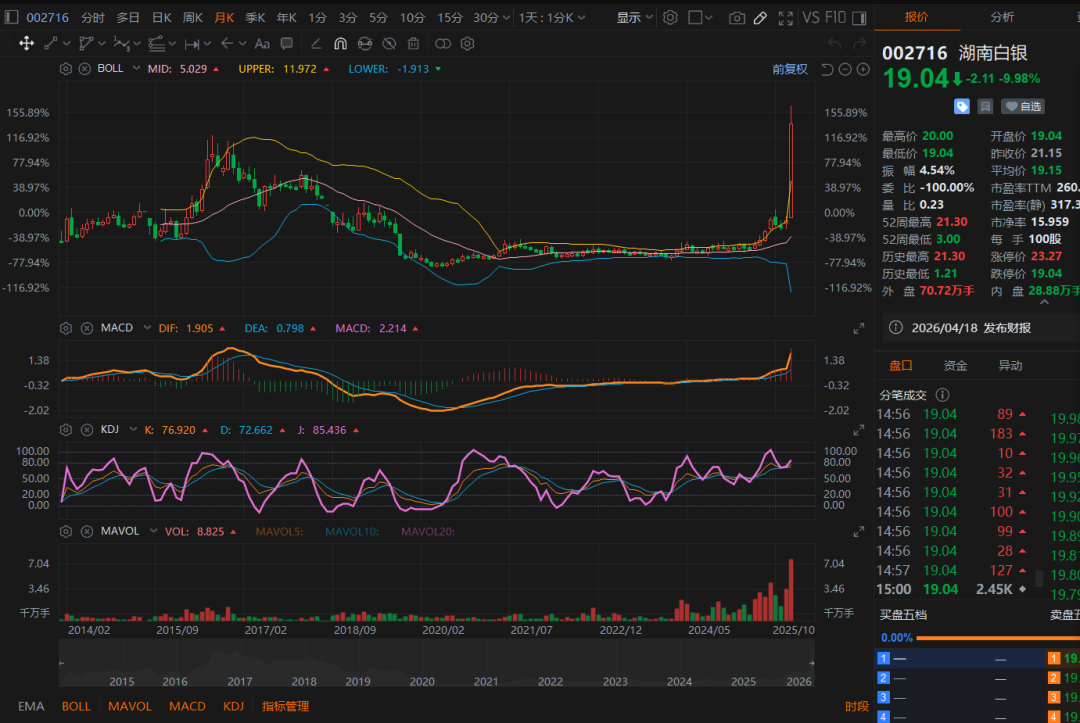Zoom in chart with plus icon
Viewport: 1080px width, 723px height.
pos(862,69)
